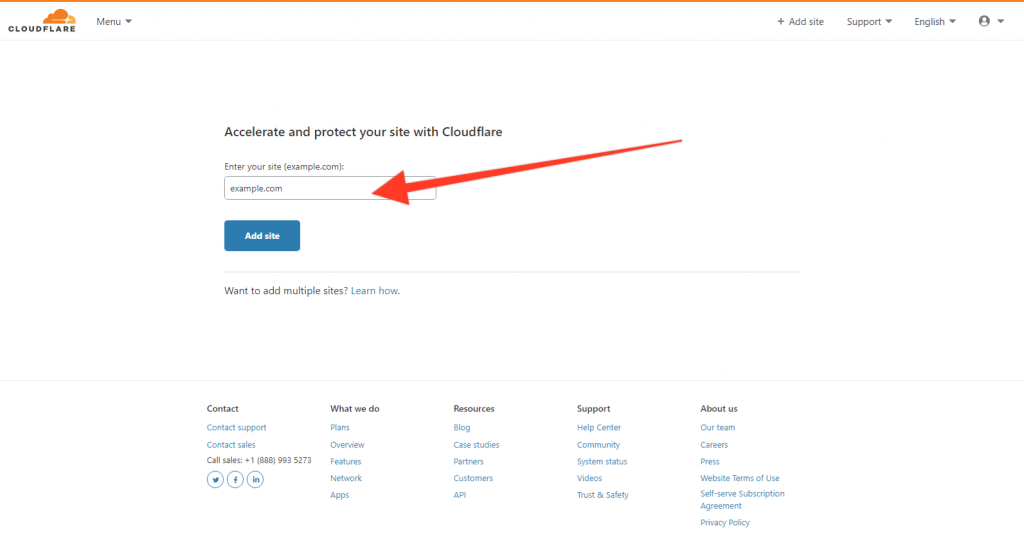Focus the example.com site input field

330,188
